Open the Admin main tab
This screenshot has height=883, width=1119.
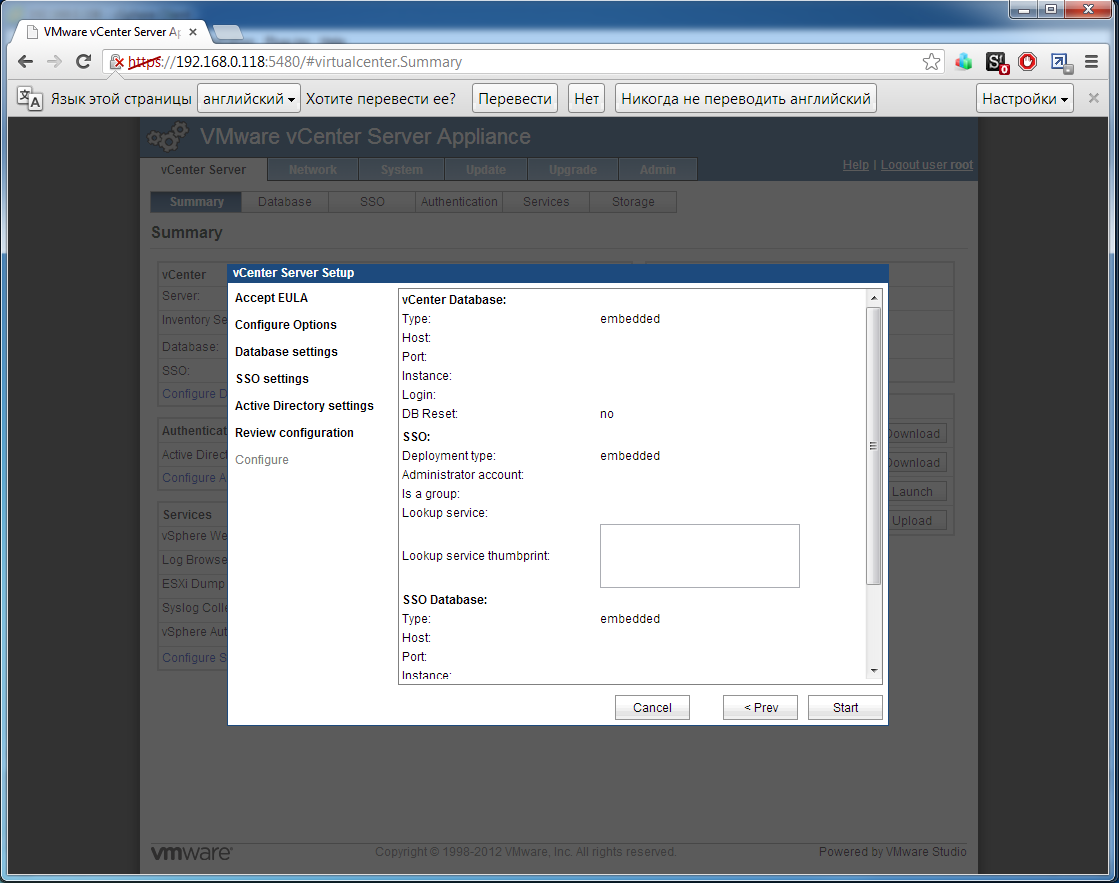click(658, 169)
